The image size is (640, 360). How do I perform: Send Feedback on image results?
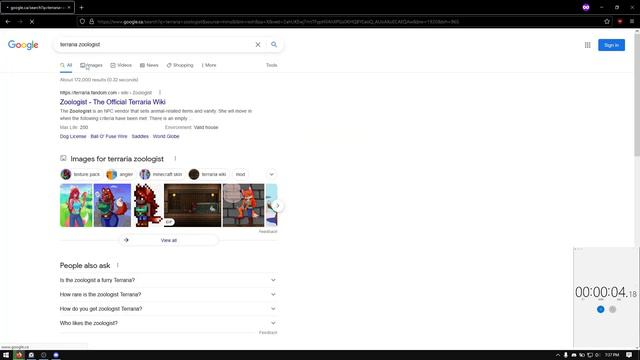[268, 231]
